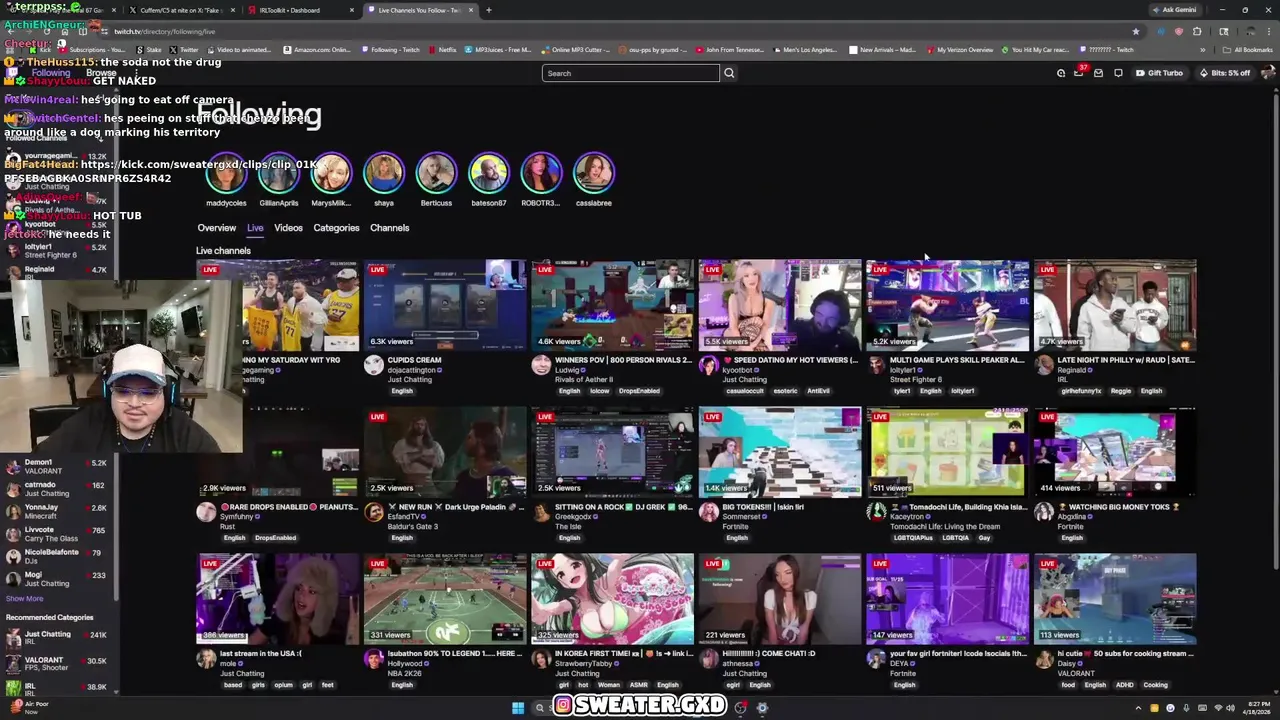Open VALORANT recommended category in sidebar

tap(57, 664)
